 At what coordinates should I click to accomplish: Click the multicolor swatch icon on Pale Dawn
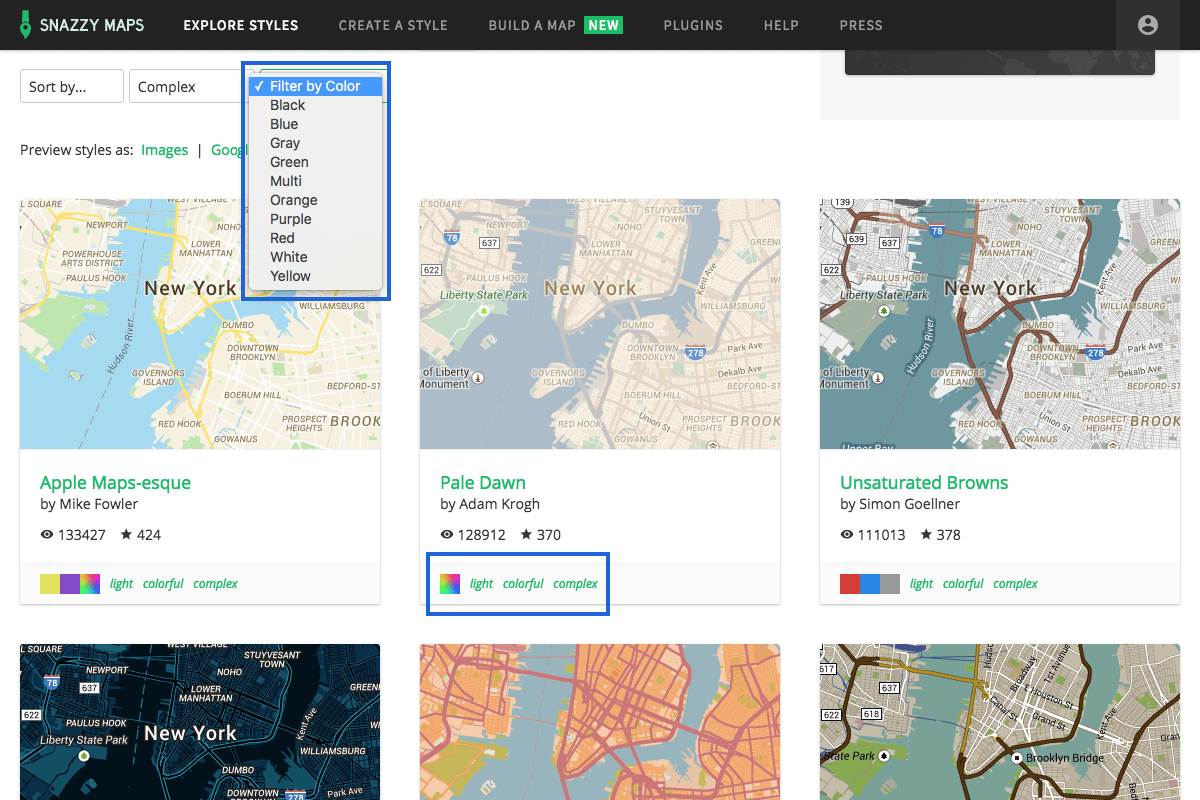450,584
